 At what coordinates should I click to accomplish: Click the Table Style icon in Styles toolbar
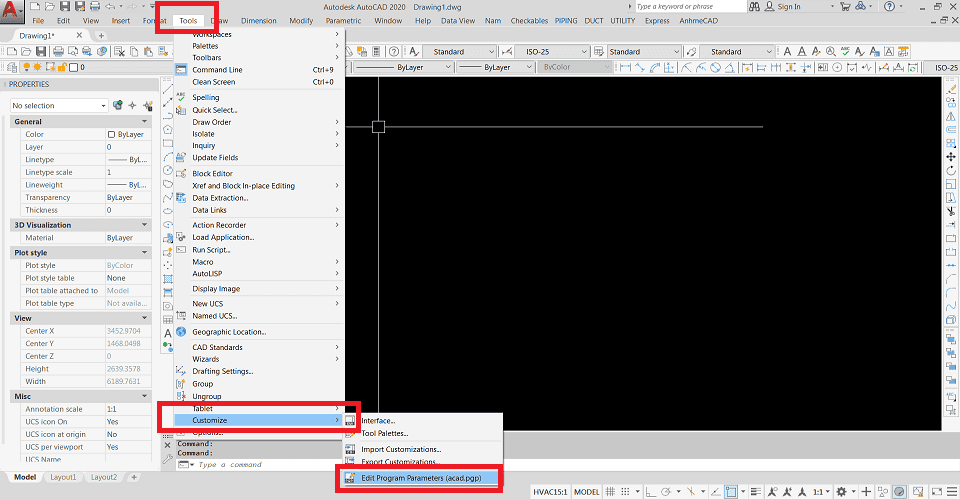[x=599, y=51]
